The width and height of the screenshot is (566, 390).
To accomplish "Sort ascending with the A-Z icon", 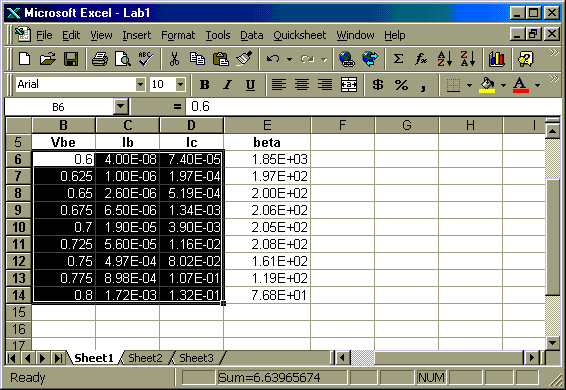I will click(x=444, y=59).
